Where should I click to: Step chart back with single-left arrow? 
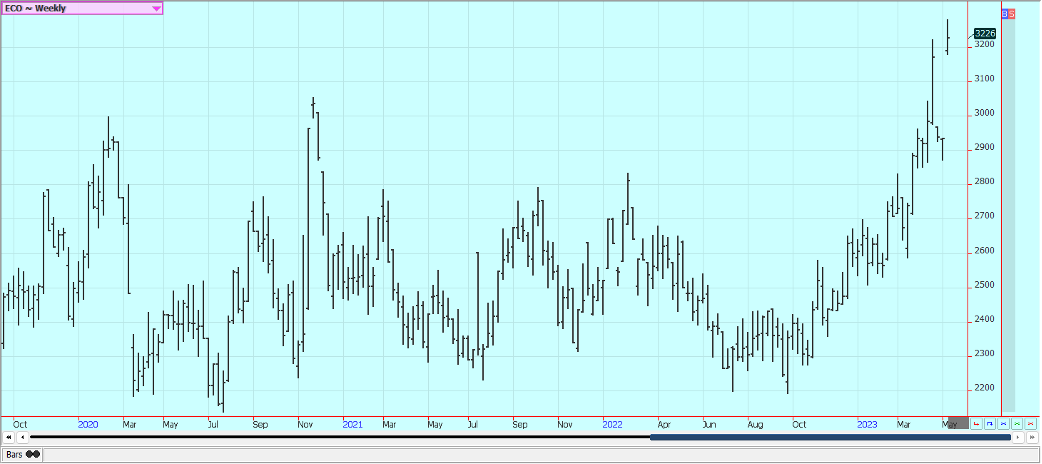tap(22, 437)
